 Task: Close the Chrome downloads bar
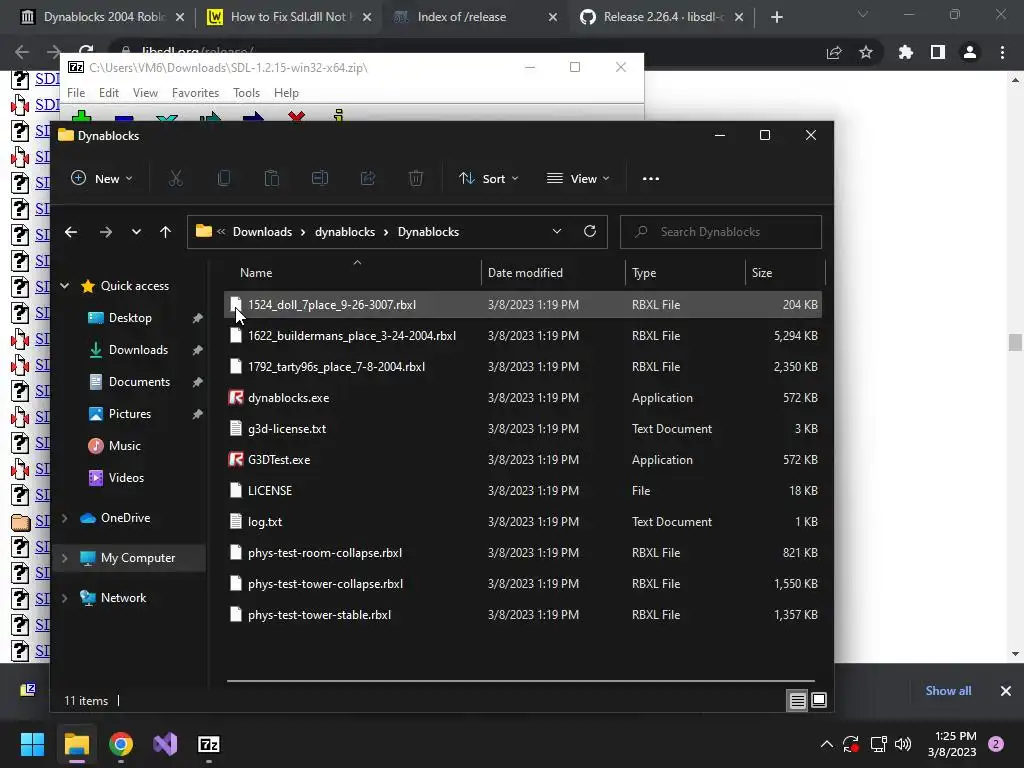(x=1006, y=690)
